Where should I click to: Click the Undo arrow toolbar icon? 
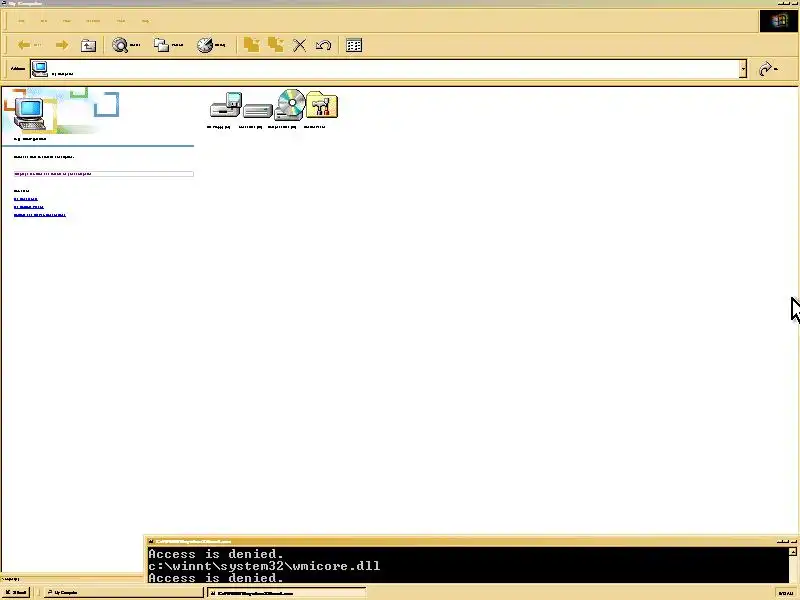click(x=323, y=45)
